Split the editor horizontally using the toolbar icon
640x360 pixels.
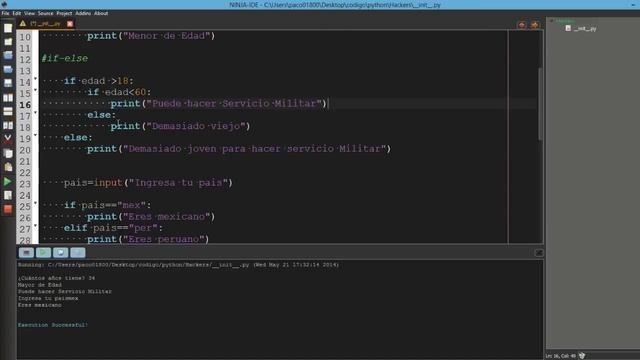pos(8,111)
